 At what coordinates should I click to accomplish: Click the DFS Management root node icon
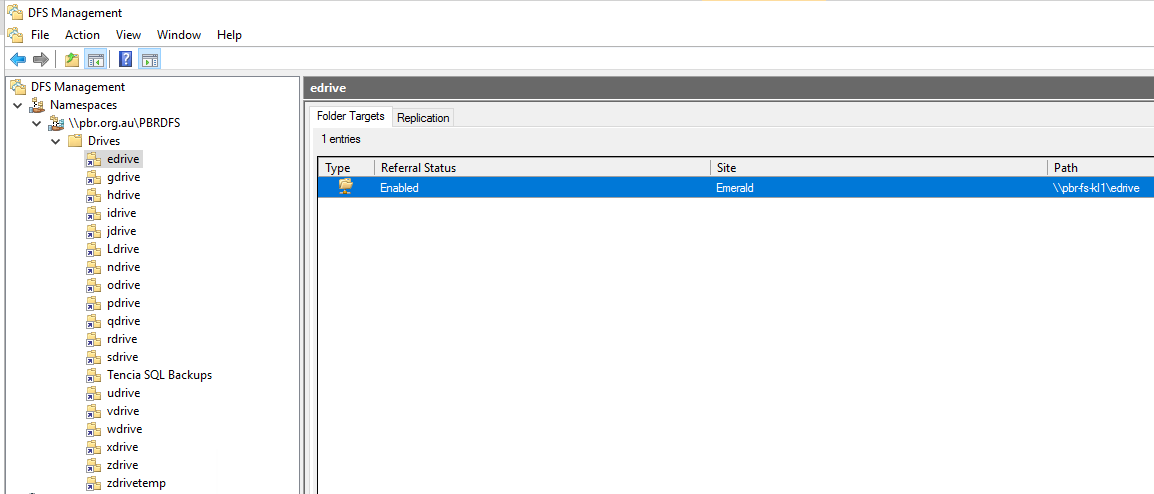(x=18, y=87)
